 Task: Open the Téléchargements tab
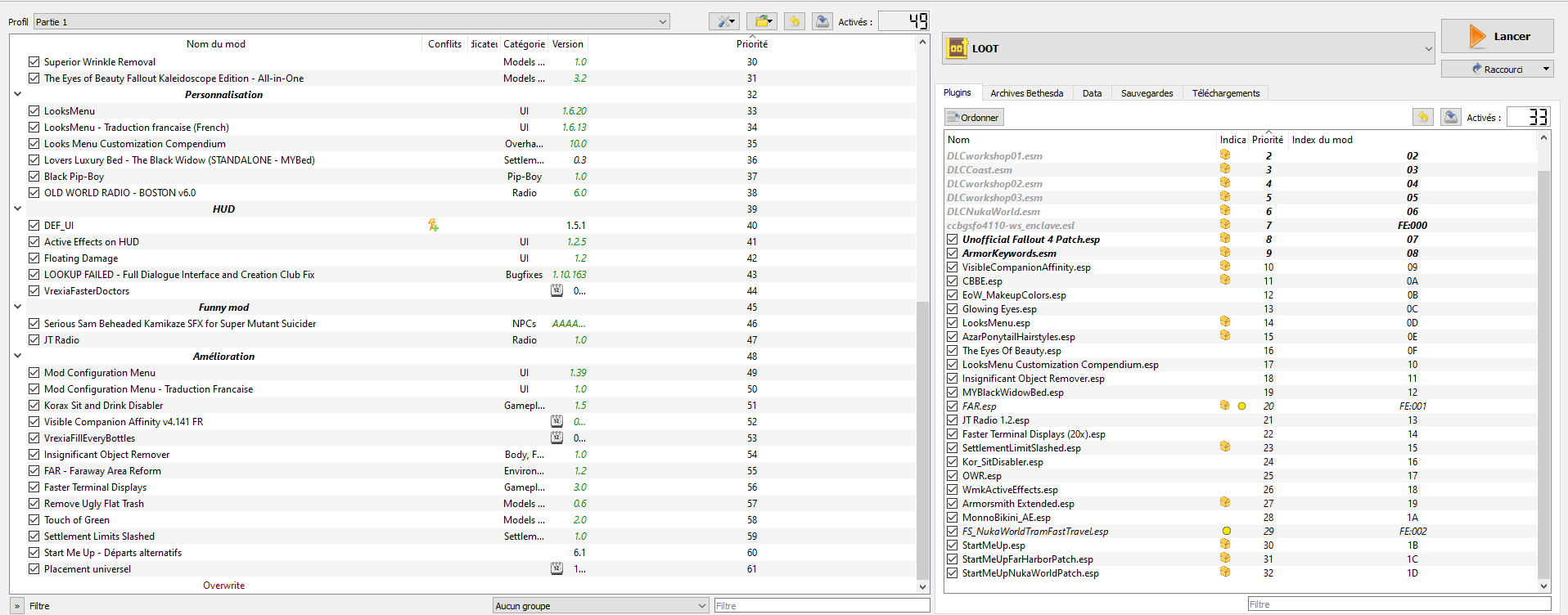pos(1225,93)
